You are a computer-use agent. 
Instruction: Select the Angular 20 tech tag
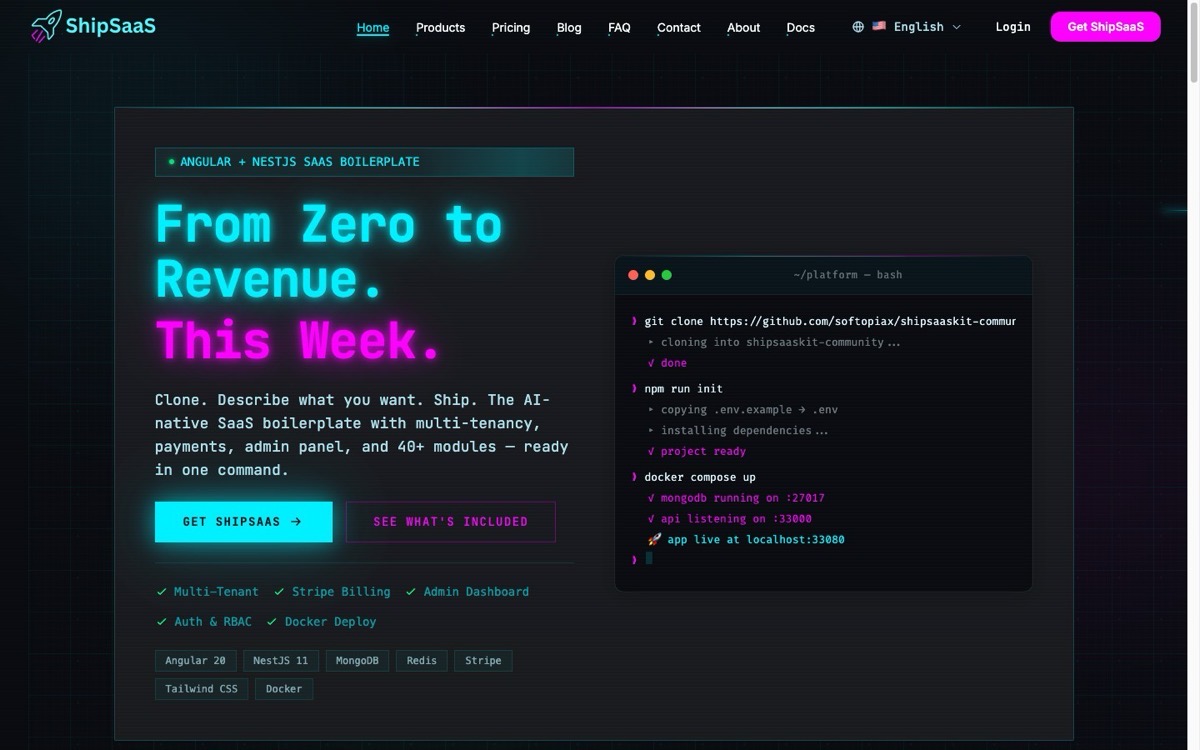pyautogui.click(x=196, y=661)
